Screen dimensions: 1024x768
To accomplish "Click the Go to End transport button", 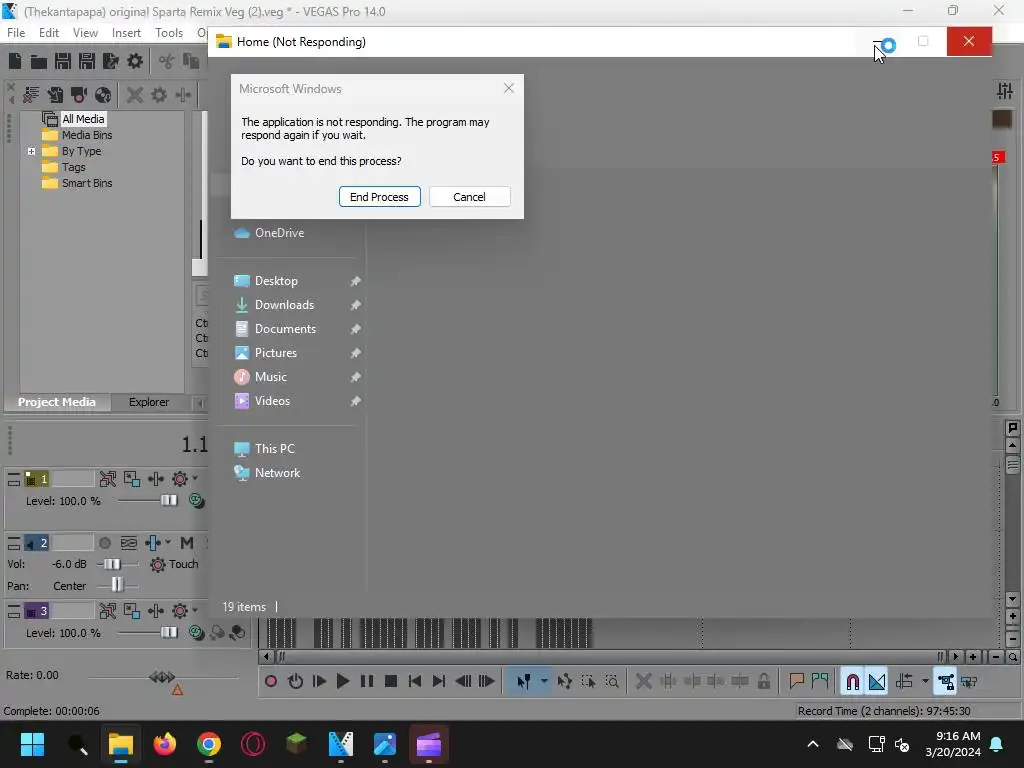I will coord(439,681).
